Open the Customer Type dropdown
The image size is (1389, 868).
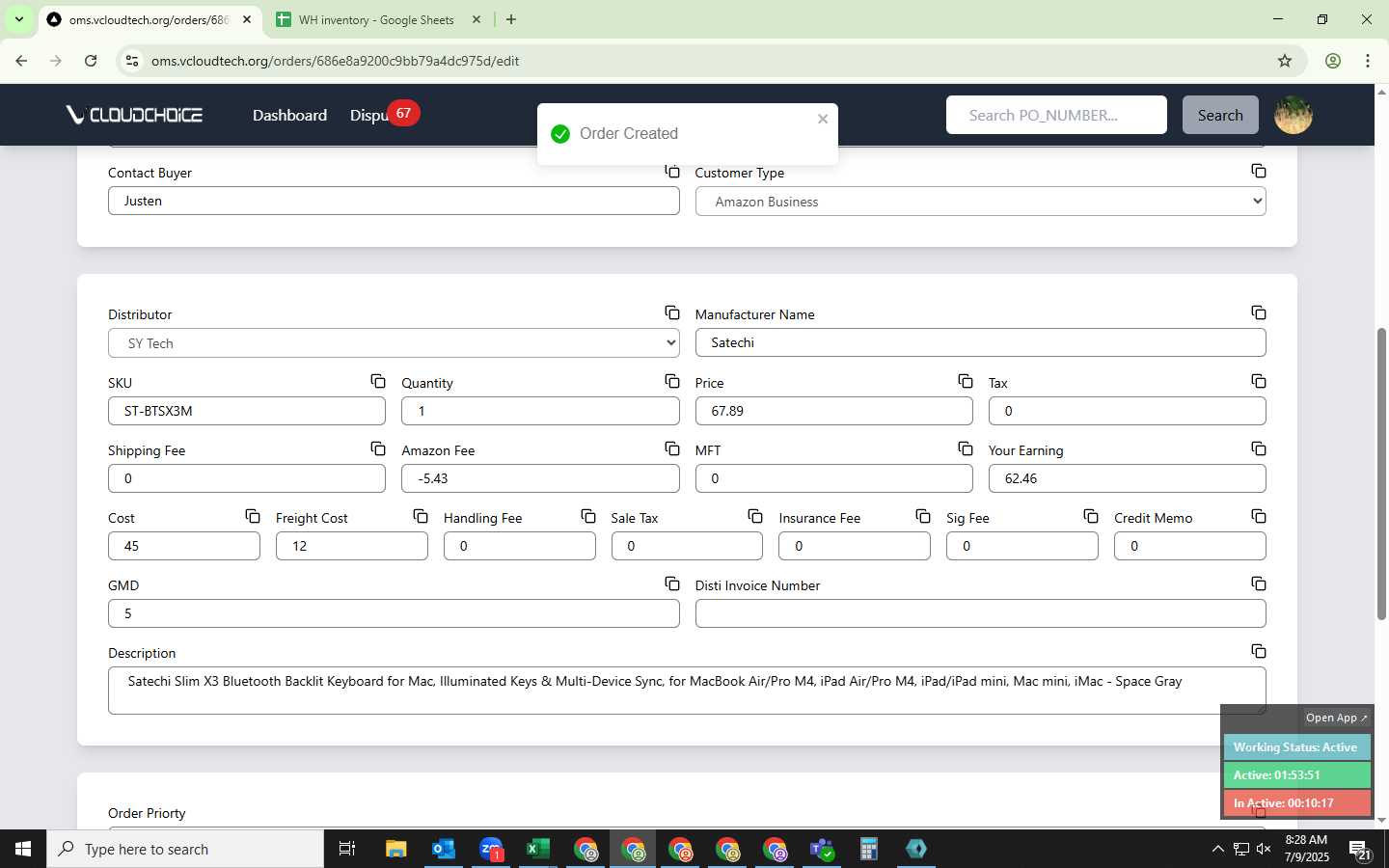980,202
